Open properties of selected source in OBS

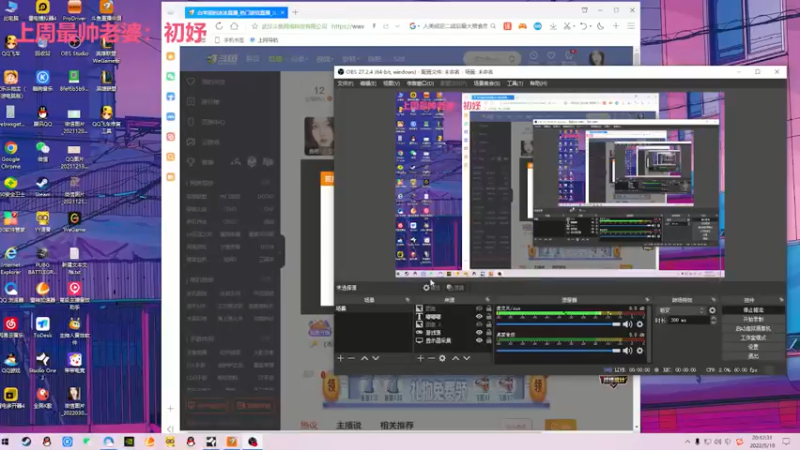click(431, 288)
